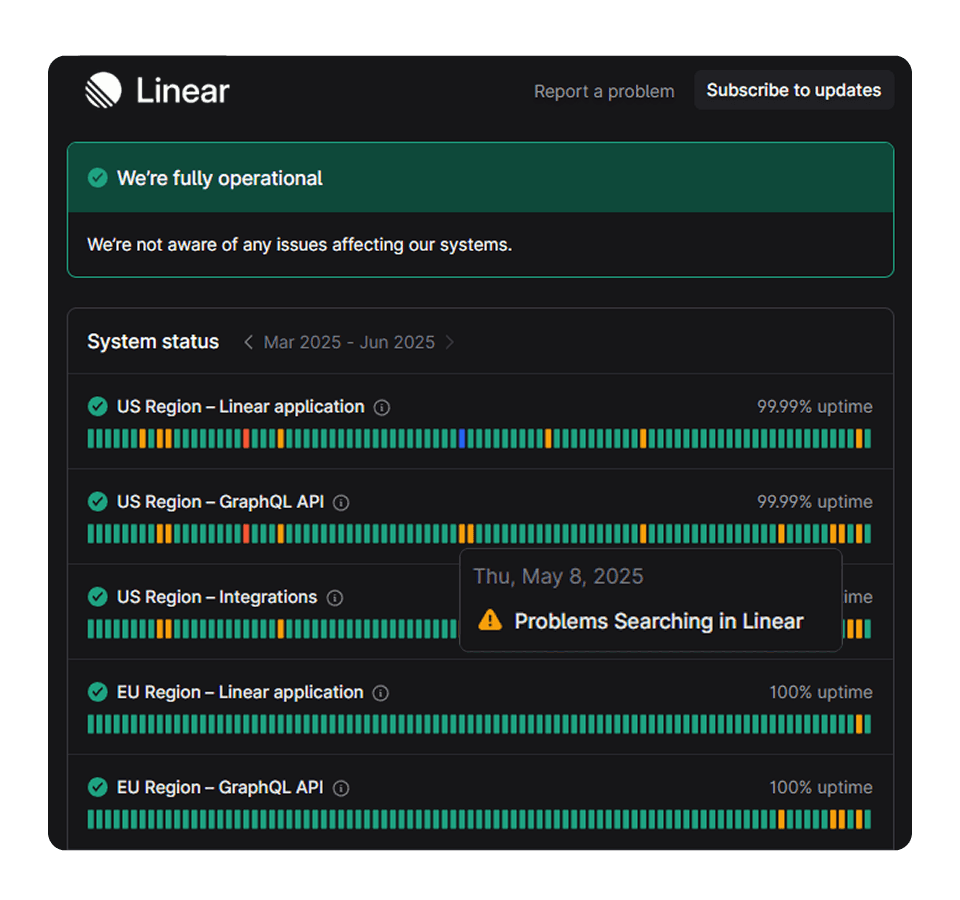Click the fully operational green check icon
This screenshot has width=960, height=900.
97,178
